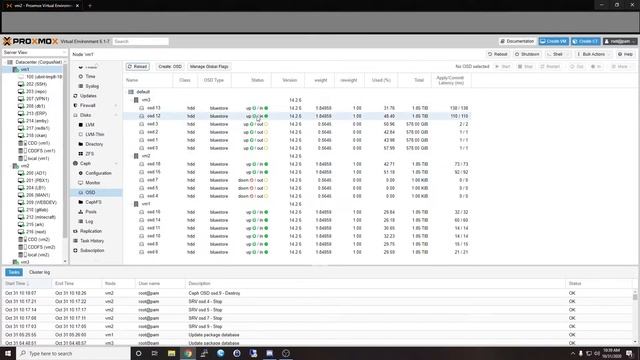Sort by Used (%) column header

point(381,80)
